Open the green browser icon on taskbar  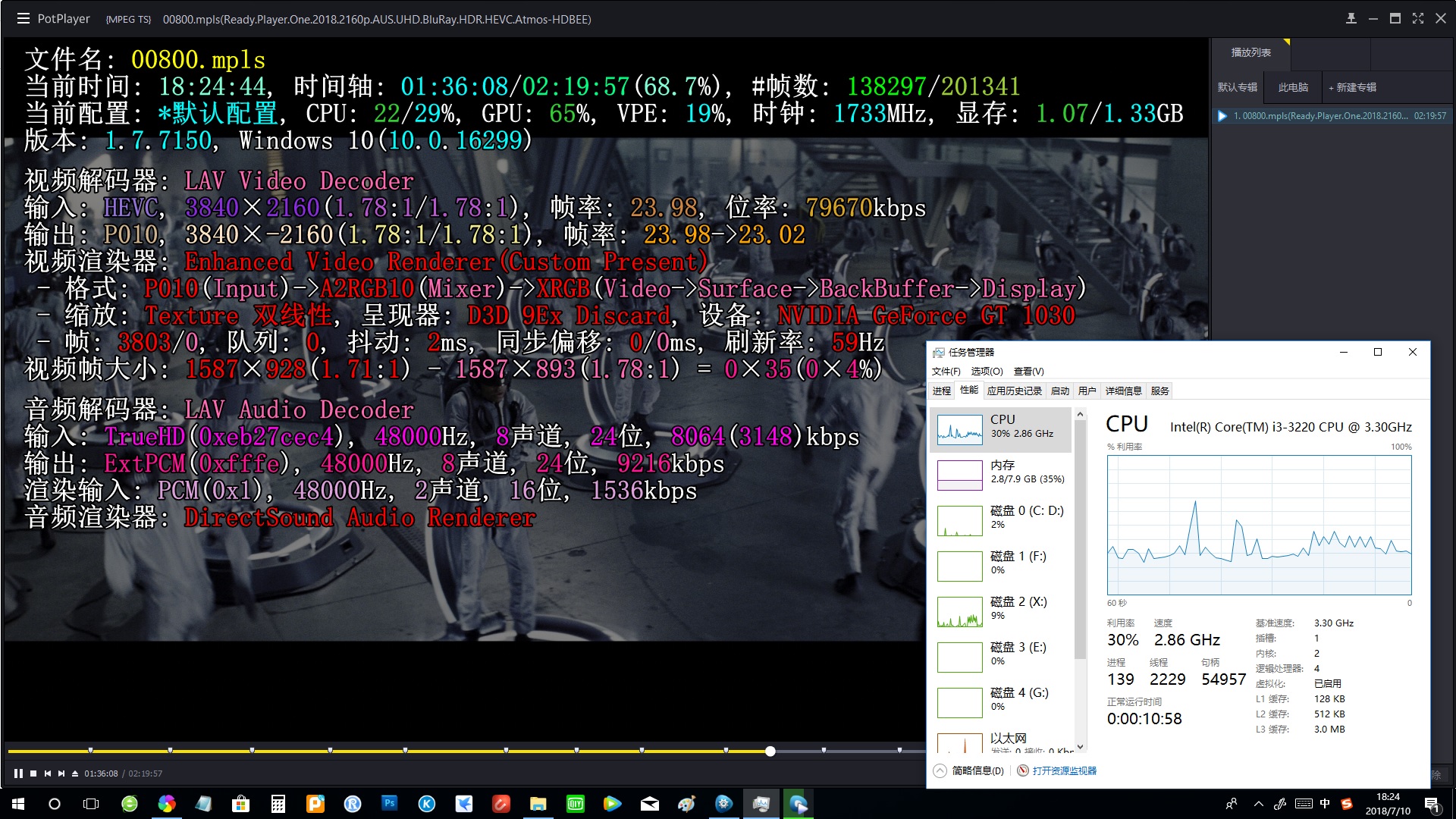130,804
